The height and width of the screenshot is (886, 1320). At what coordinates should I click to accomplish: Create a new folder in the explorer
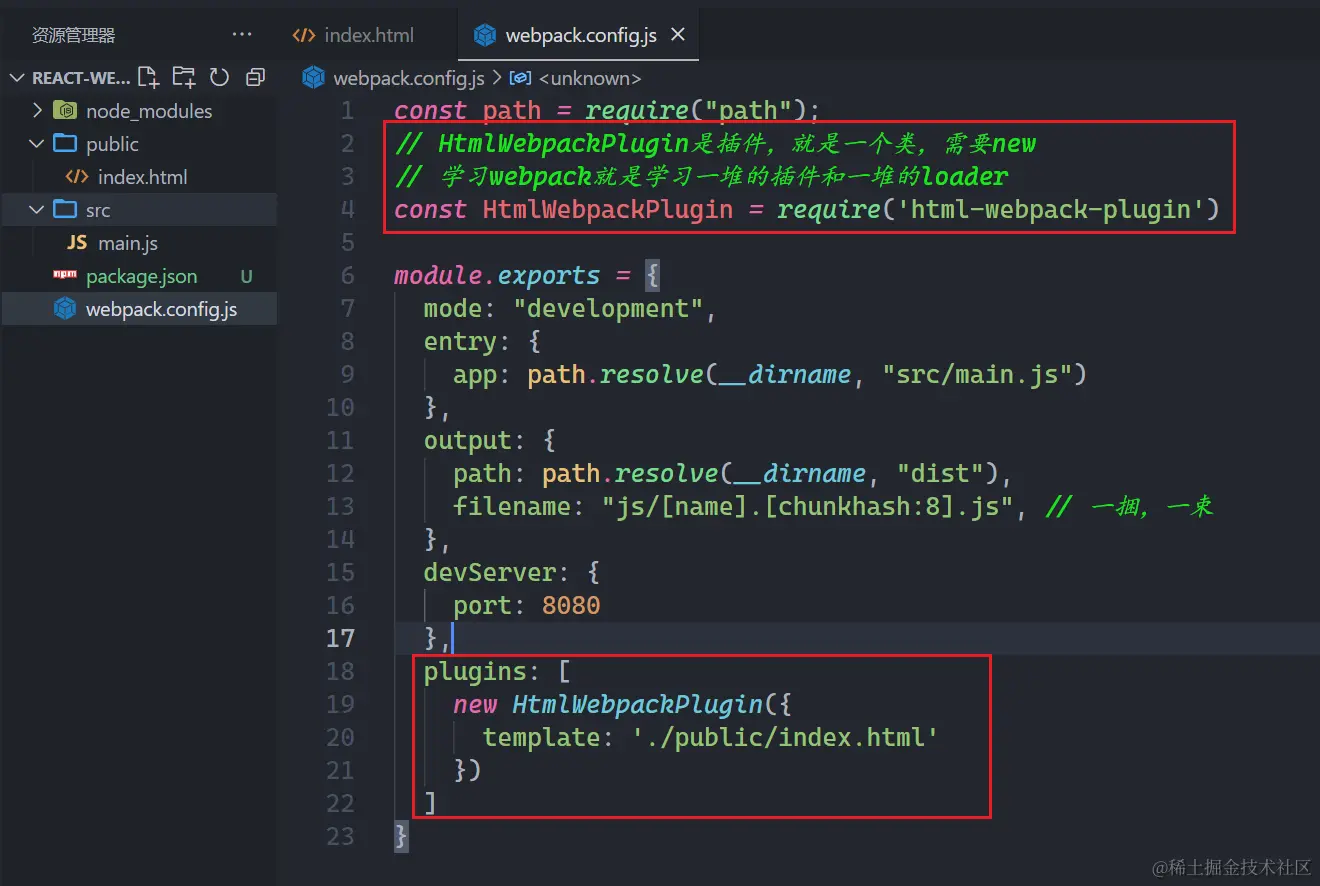click(183, 77)
